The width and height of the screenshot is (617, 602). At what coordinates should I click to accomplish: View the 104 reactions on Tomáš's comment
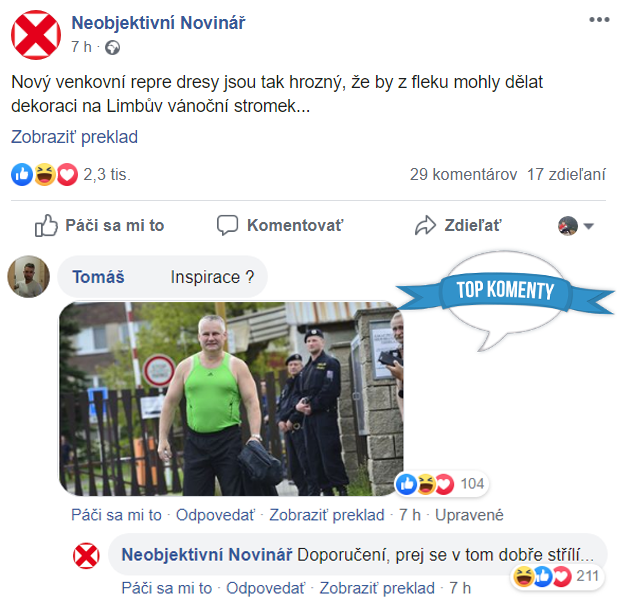tap(442, 484)
